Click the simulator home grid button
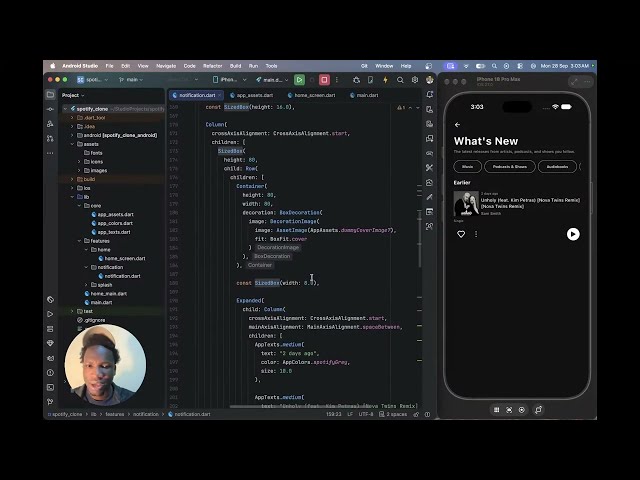The image size is (640, 480). point(496,410)
